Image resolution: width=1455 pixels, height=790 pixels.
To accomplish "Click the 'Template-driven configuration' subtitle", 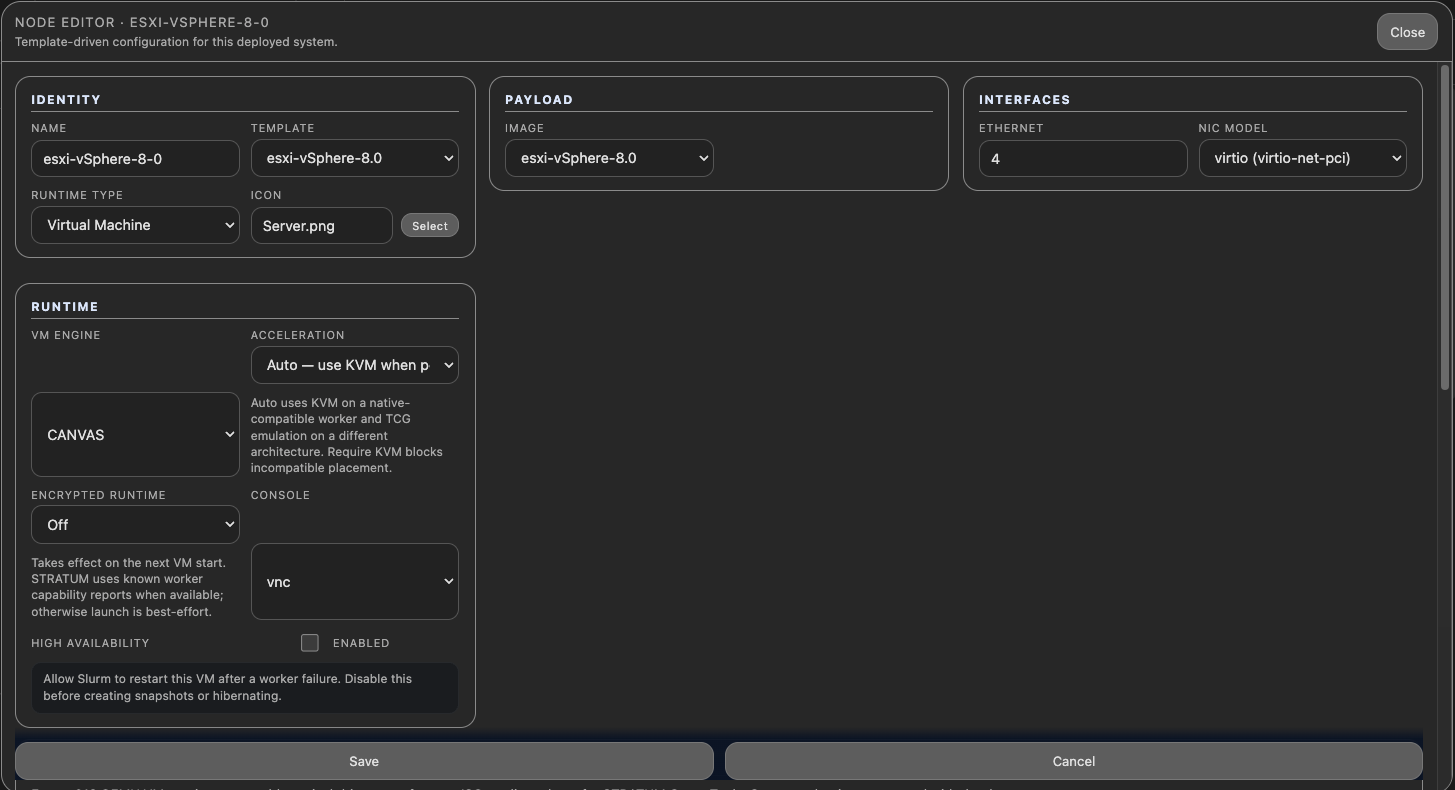I will pos(176,42).
